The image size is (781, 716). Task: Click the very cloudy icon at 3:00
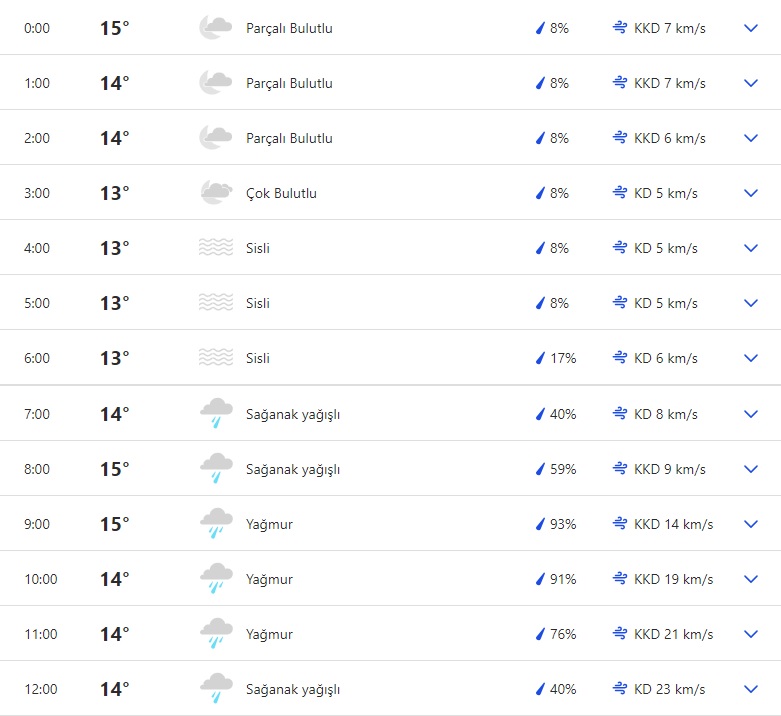[216, 193]
